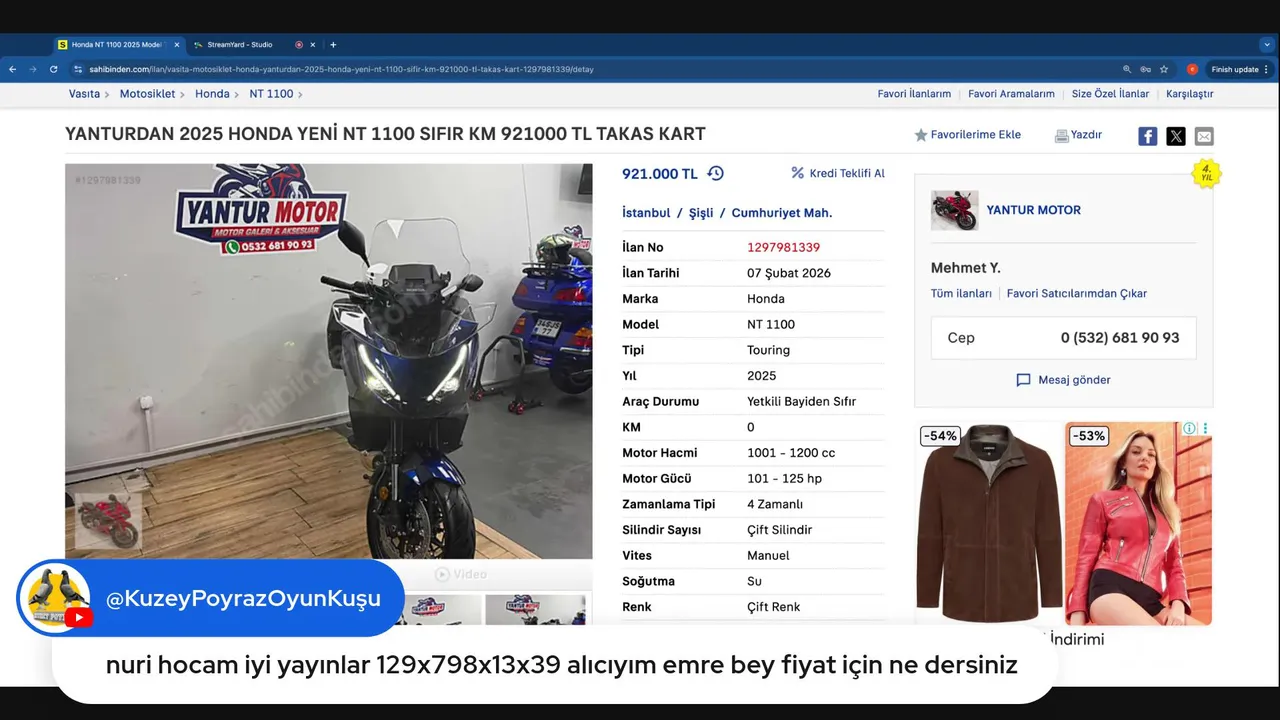Click the zoom magnifier icon in the address bar
This screenshot has width=1280, height=720.
pyautogui.click(x=1127, y=69)
